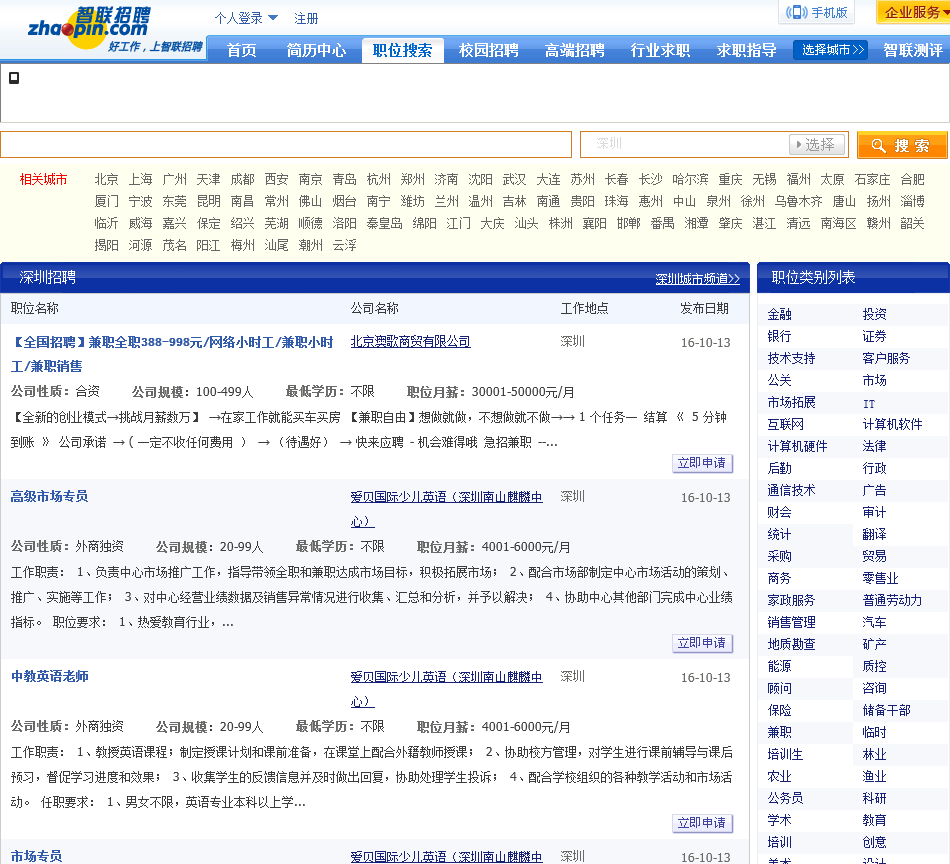The height and width of the screenshot is (864, 950).
Task: Go to the 首页 tab
Action: pos(242,50)
